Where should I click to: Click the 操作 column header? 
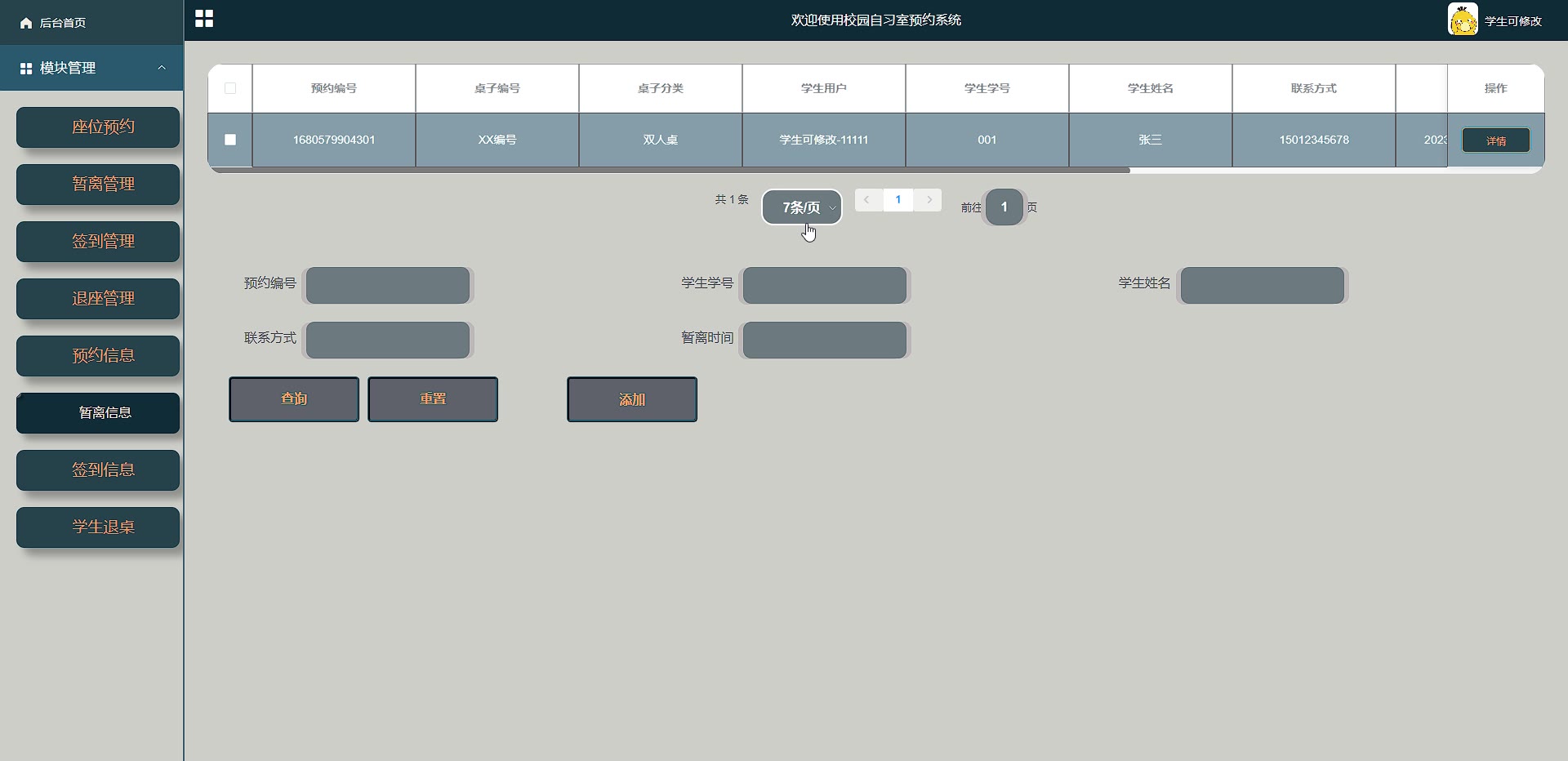(1496, 88)
